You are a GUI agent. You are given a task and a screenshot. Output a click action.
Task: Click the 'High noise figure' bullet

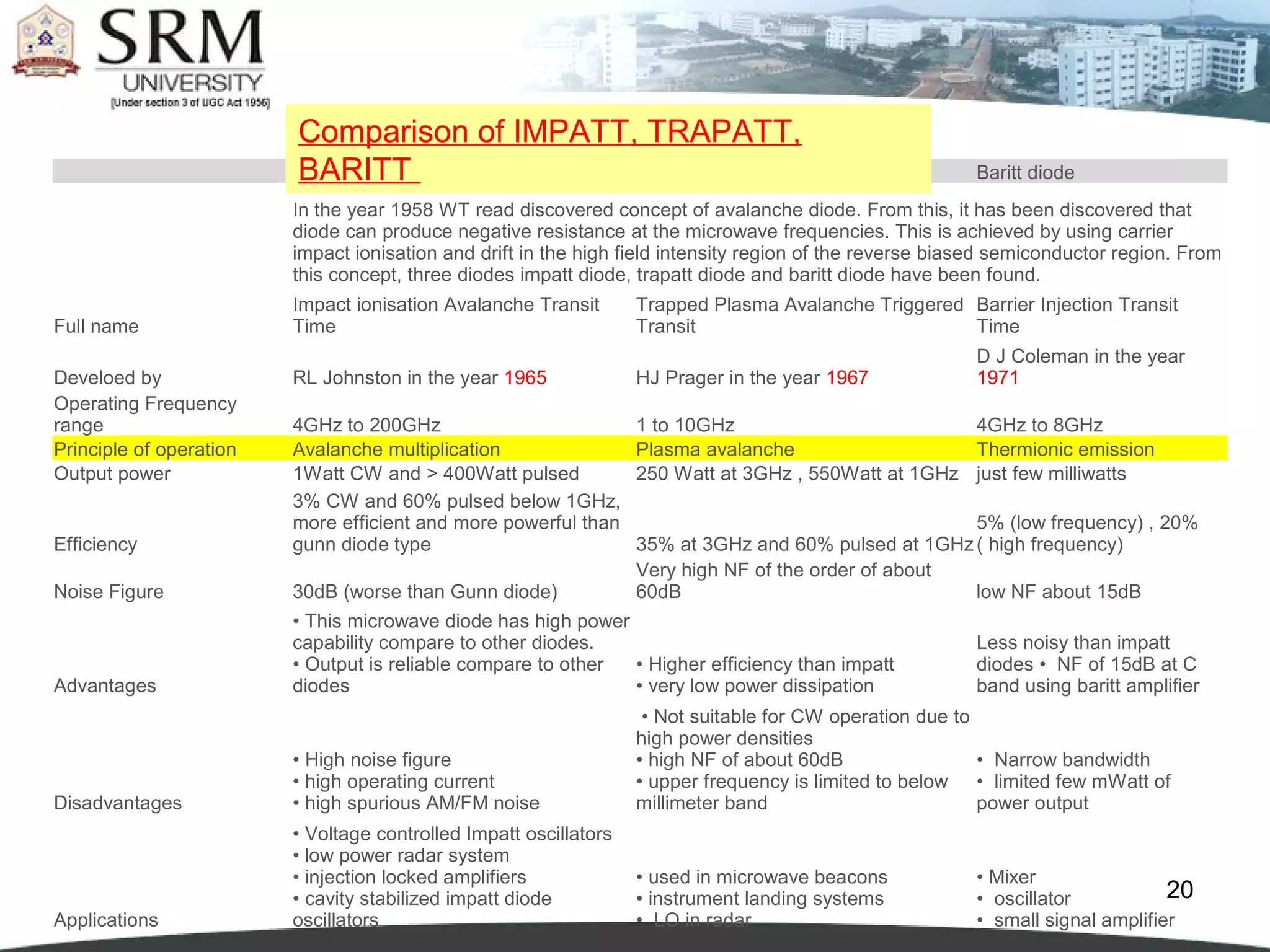coord(372,760)
